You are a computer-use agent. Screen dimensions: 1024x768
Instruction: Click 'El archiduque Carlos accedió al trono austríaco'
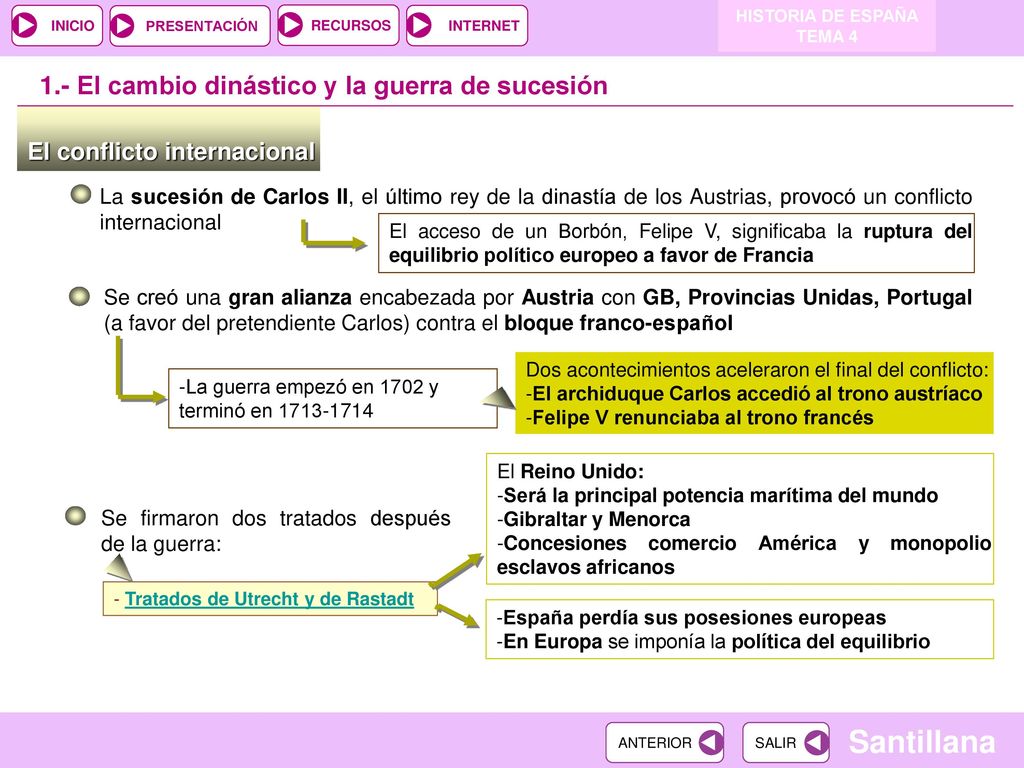(x=758, y=394)
